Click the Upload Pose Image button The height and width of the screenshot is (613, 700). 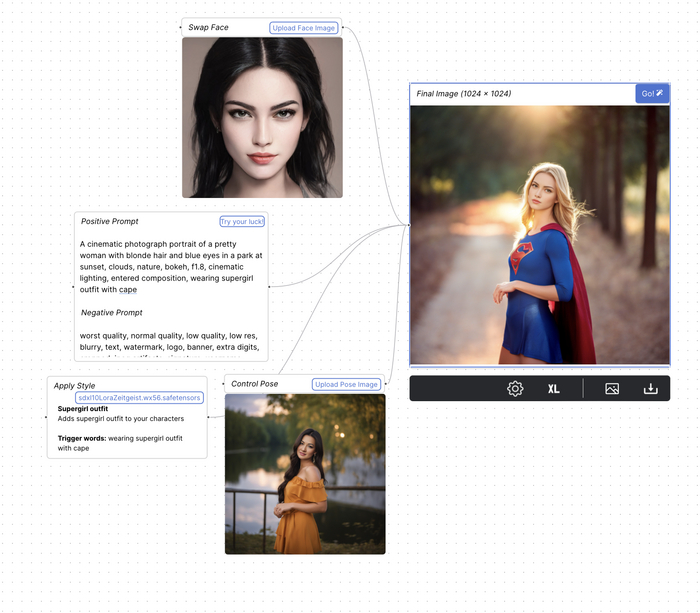(347, 384)
